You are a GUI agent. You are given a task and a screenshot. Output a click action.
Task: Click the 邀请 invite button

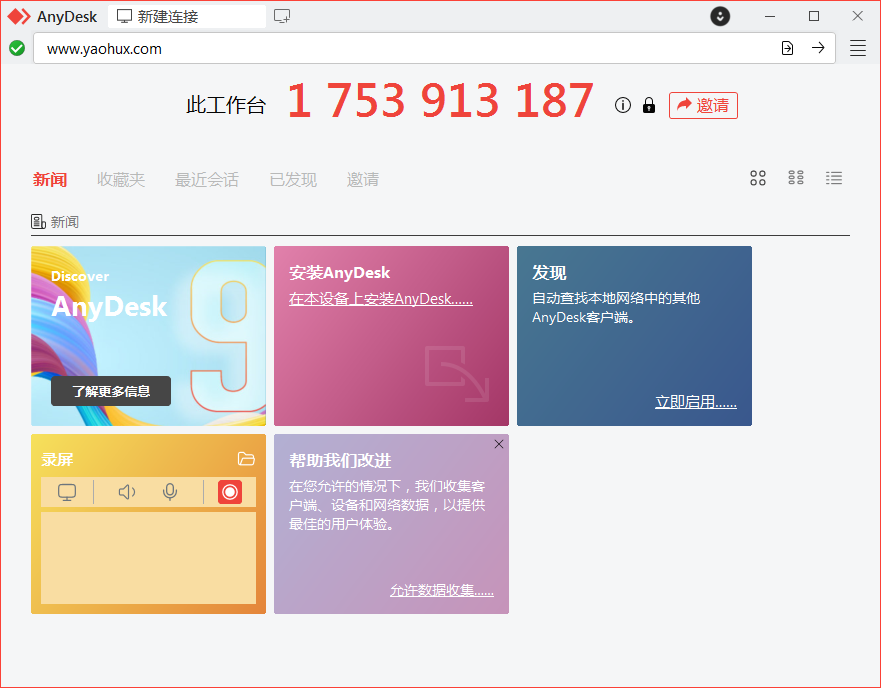click(703, 105)
